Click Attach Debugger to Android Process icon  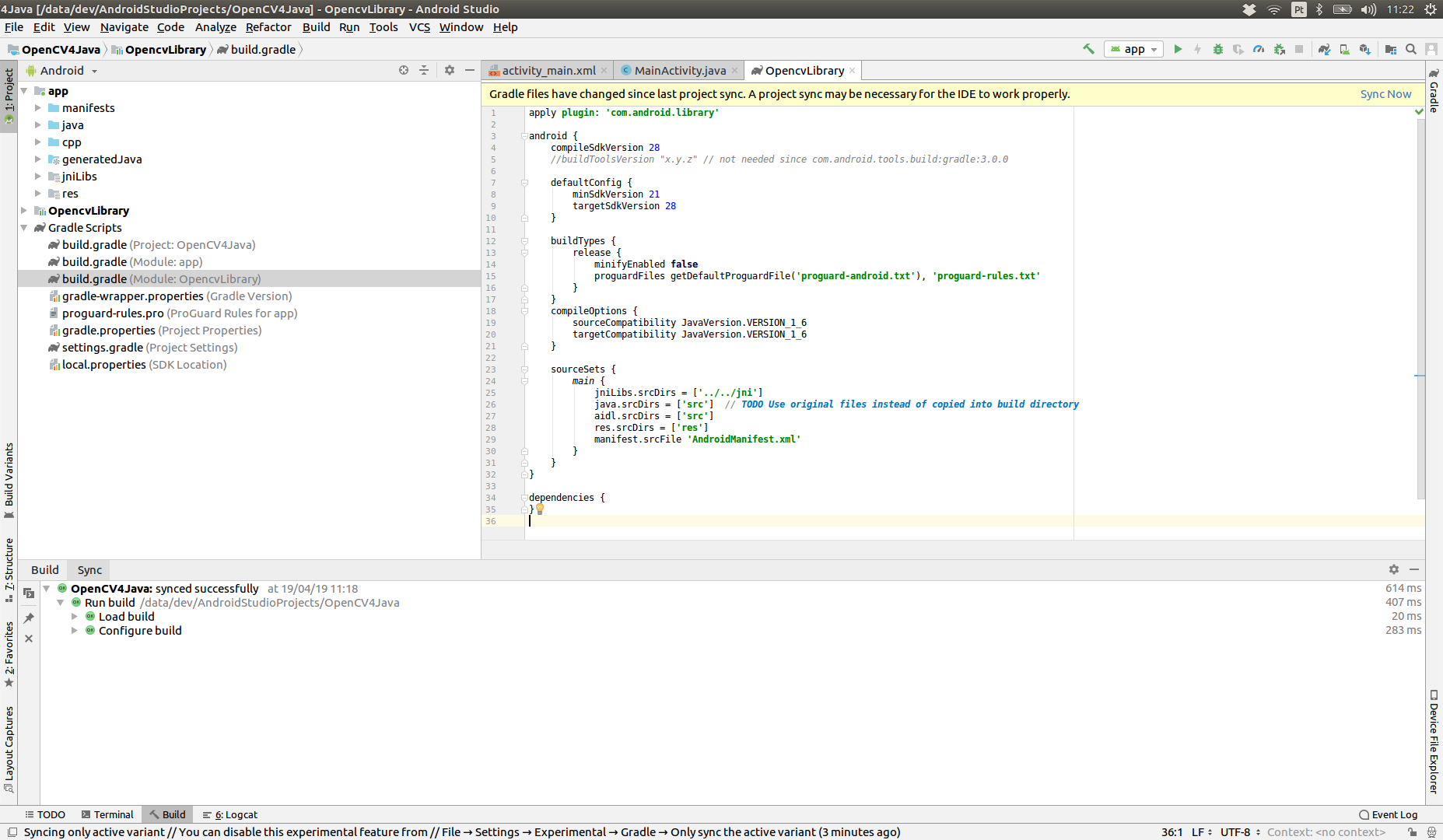(x=1279, y=49)
